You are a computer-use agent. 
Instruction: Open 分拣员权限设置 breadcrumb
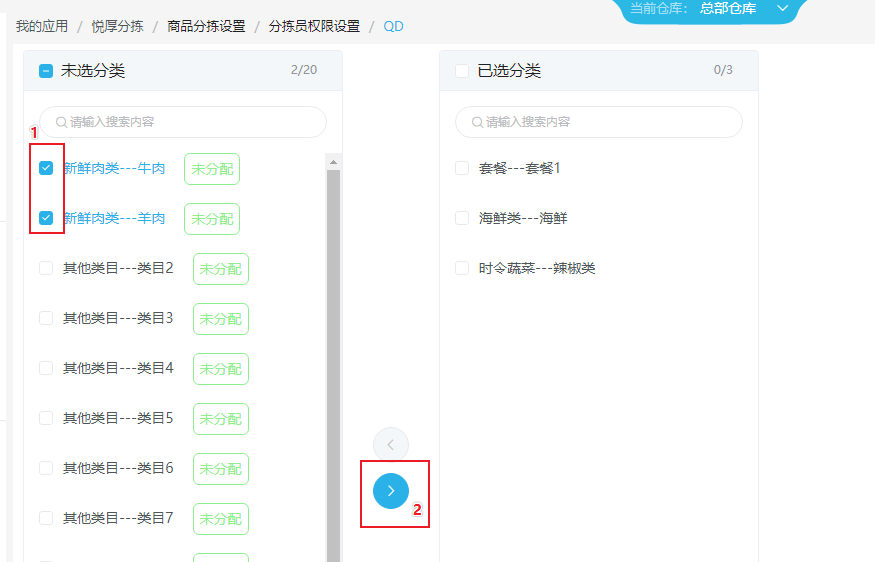[x=314, y=26]
